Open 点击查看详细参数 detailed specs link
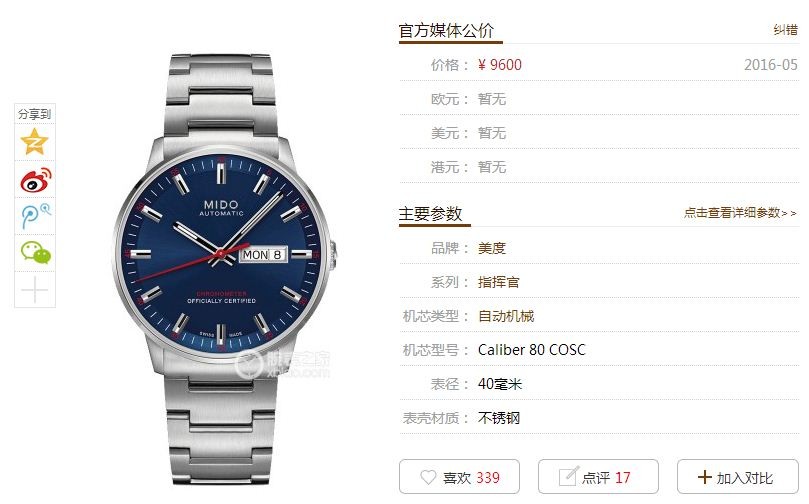The height and width of the screenshot is (504, 809). (x=740, y=213)
